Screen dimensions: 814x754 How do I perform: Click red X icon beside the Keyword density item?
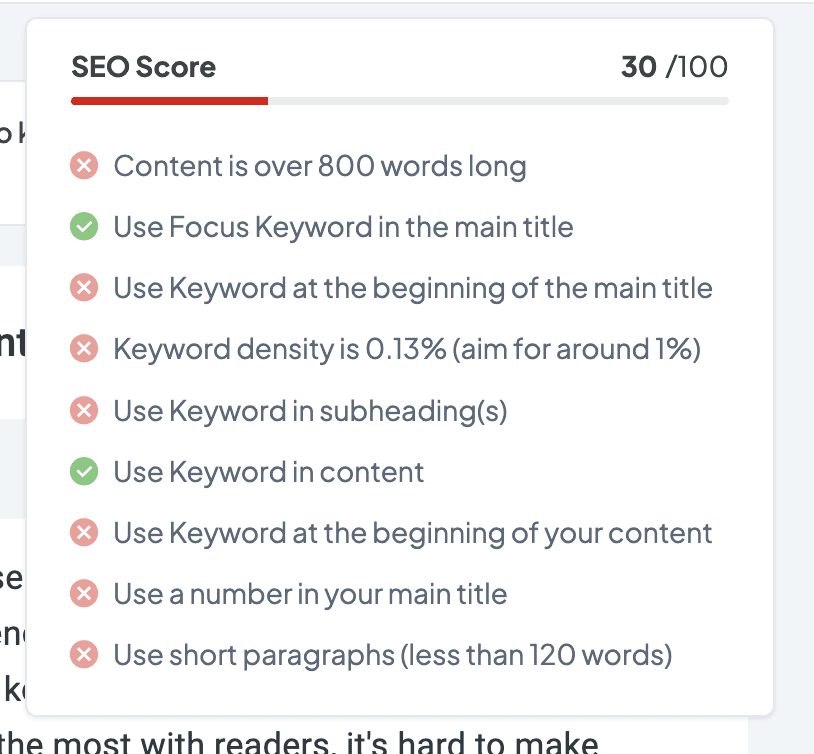[84, 350]
